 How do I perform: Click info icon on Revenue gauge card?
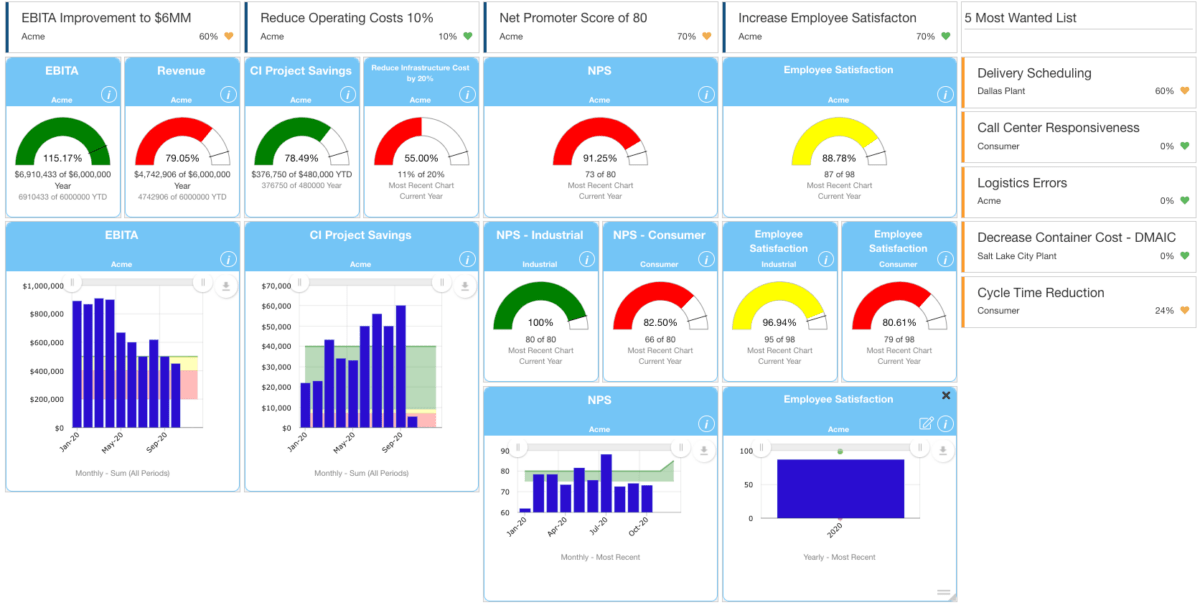(228, 95)
